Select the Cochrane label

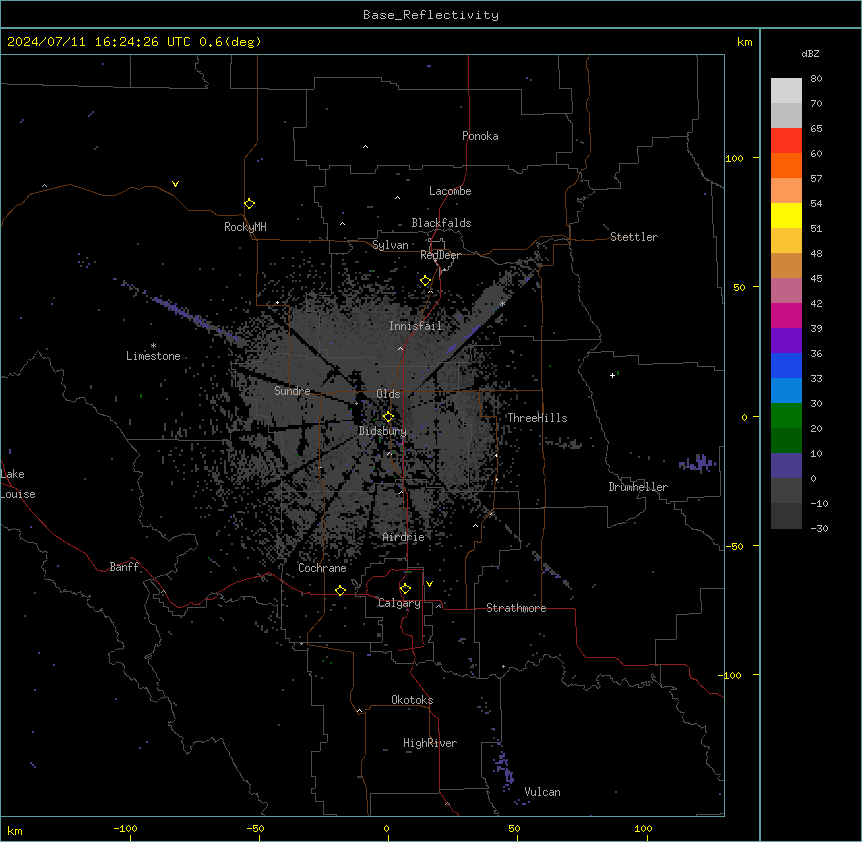[x=322, y=568]
